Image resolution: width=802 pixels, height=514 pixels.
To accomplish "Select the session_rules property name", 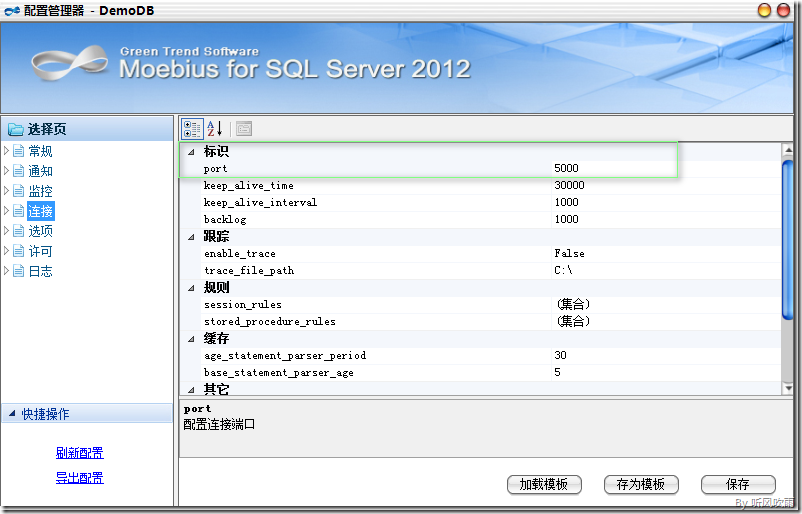I will (x=243, y=305).
